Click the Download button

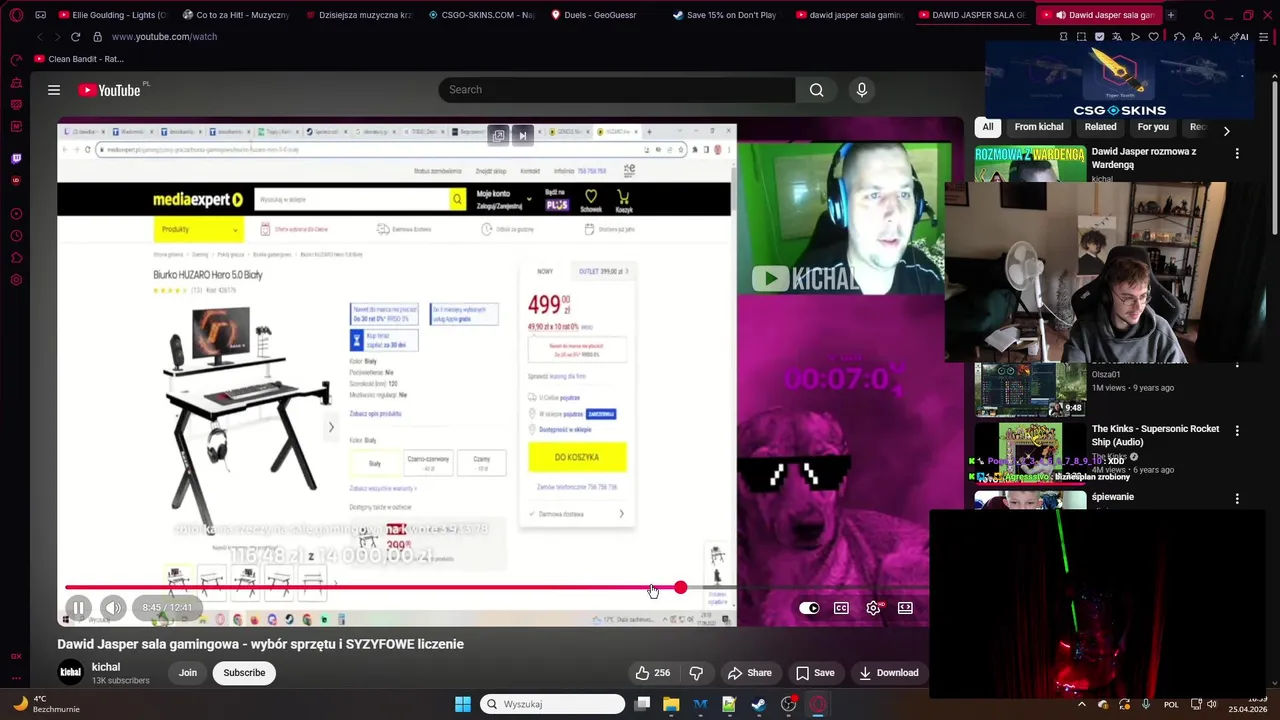pyautogui.click(x=889, y=673)
